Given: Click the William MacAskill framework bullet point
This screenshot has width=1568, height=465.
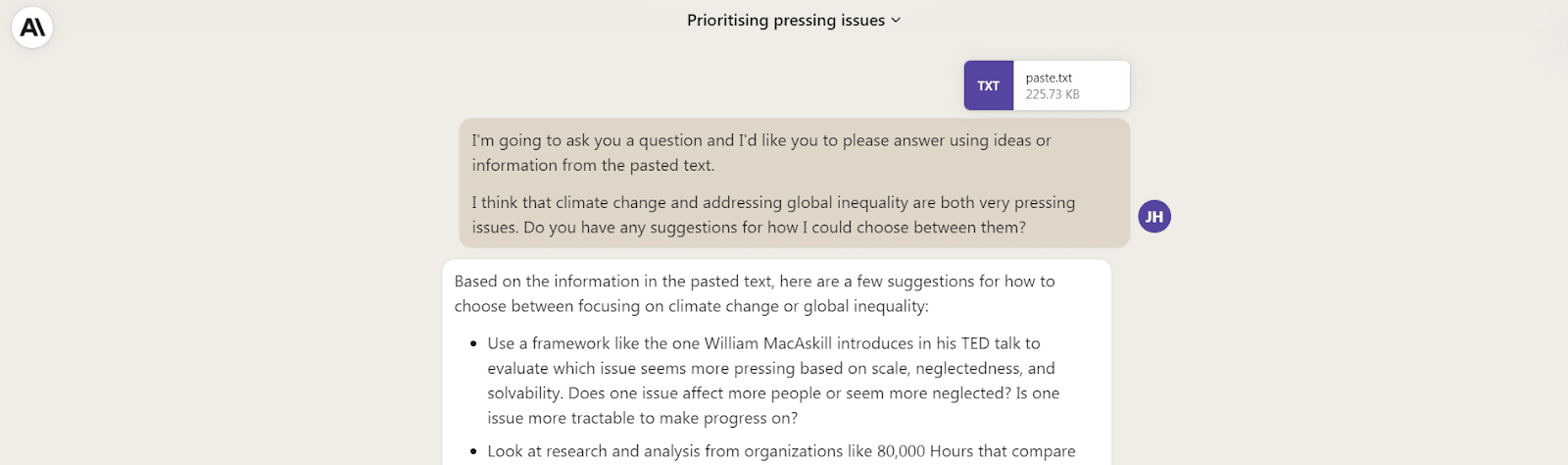Looking at the screenshot, I should click(x=772, y=381).
